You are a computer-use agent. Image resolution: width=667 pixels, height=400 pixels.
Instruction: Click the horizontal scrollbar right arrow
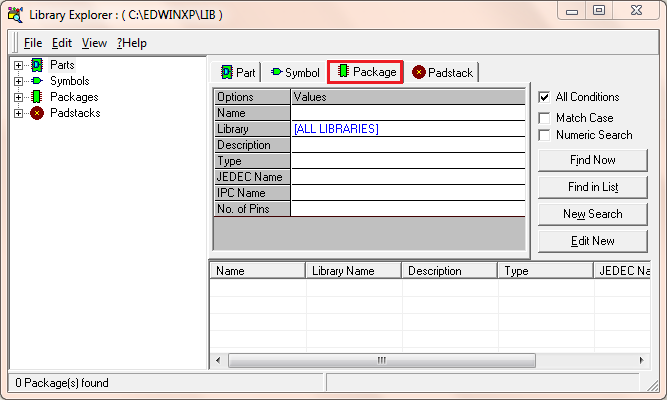click(x=641, y=360)
